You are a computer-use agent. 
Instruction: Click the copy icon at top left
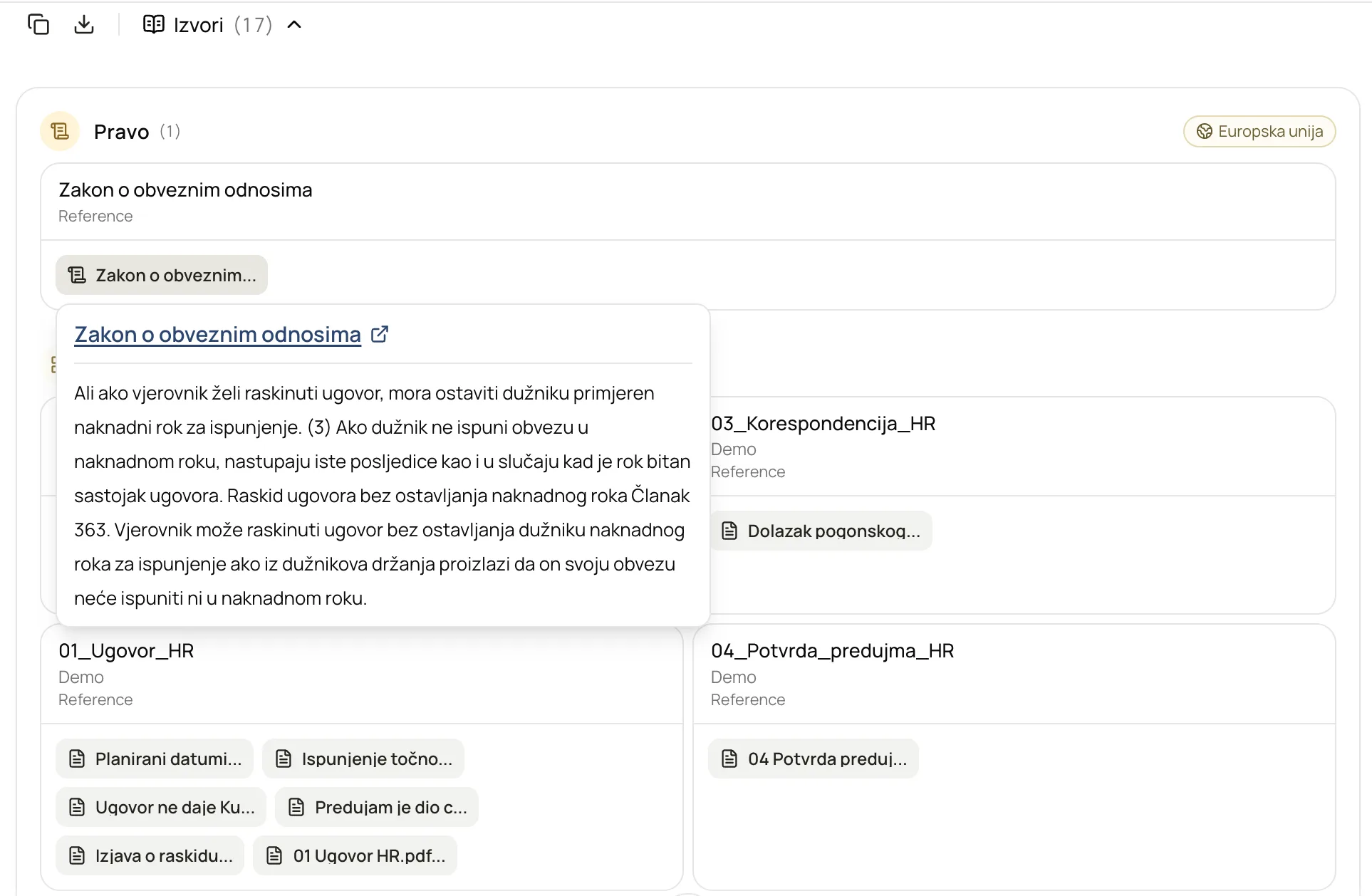[38, 25]
